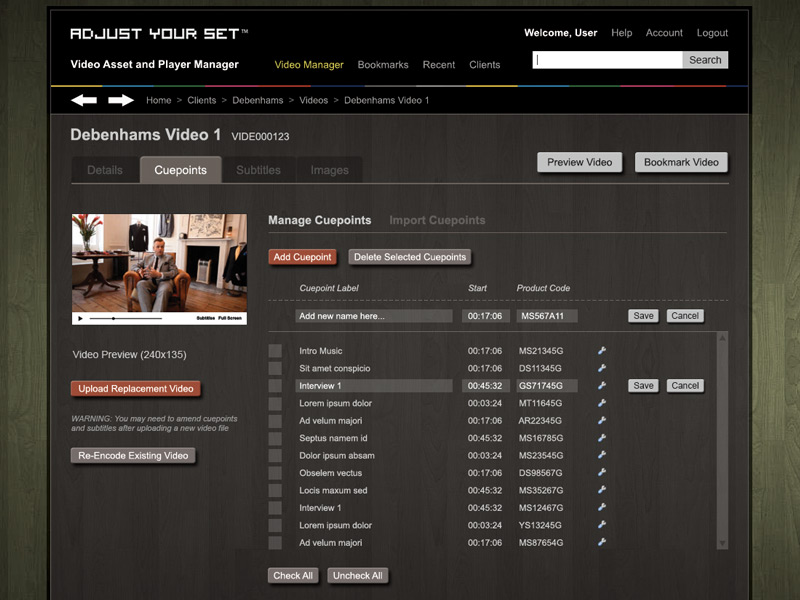Image resolution: width=800 pixels, height=600 pixels.
Task: Click wrench icon for Locis maxum sed
Action: pyautogui.click(x=602, y=490)
